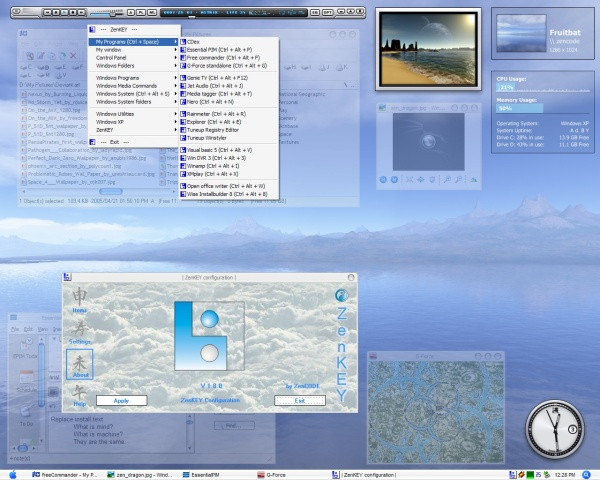
Task: Select the About section in ZenKEY configuration
Action: (x=80, y=364)
